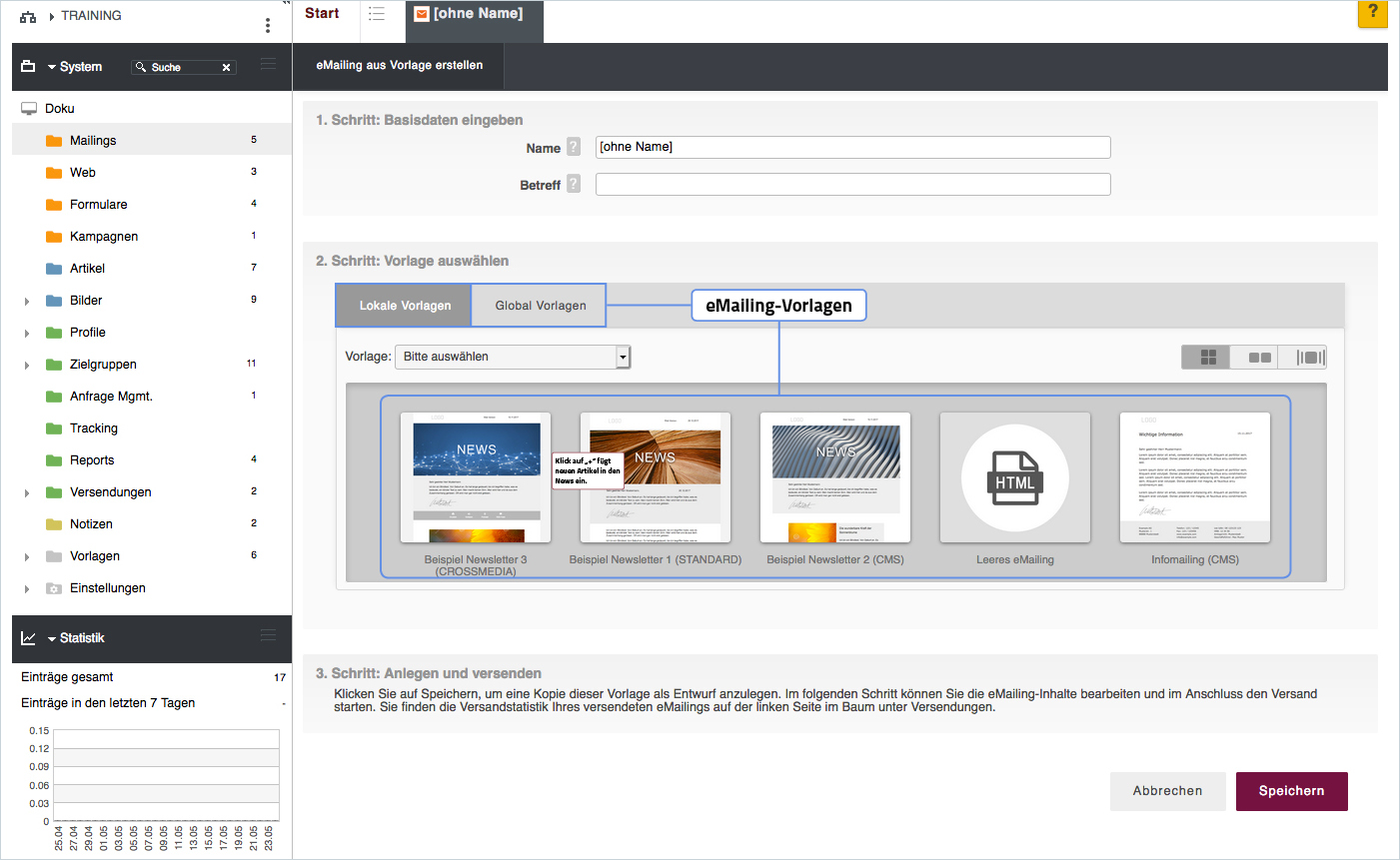Click into the Betreff input field
1400x860 pixels.
[x=852, y=185]
